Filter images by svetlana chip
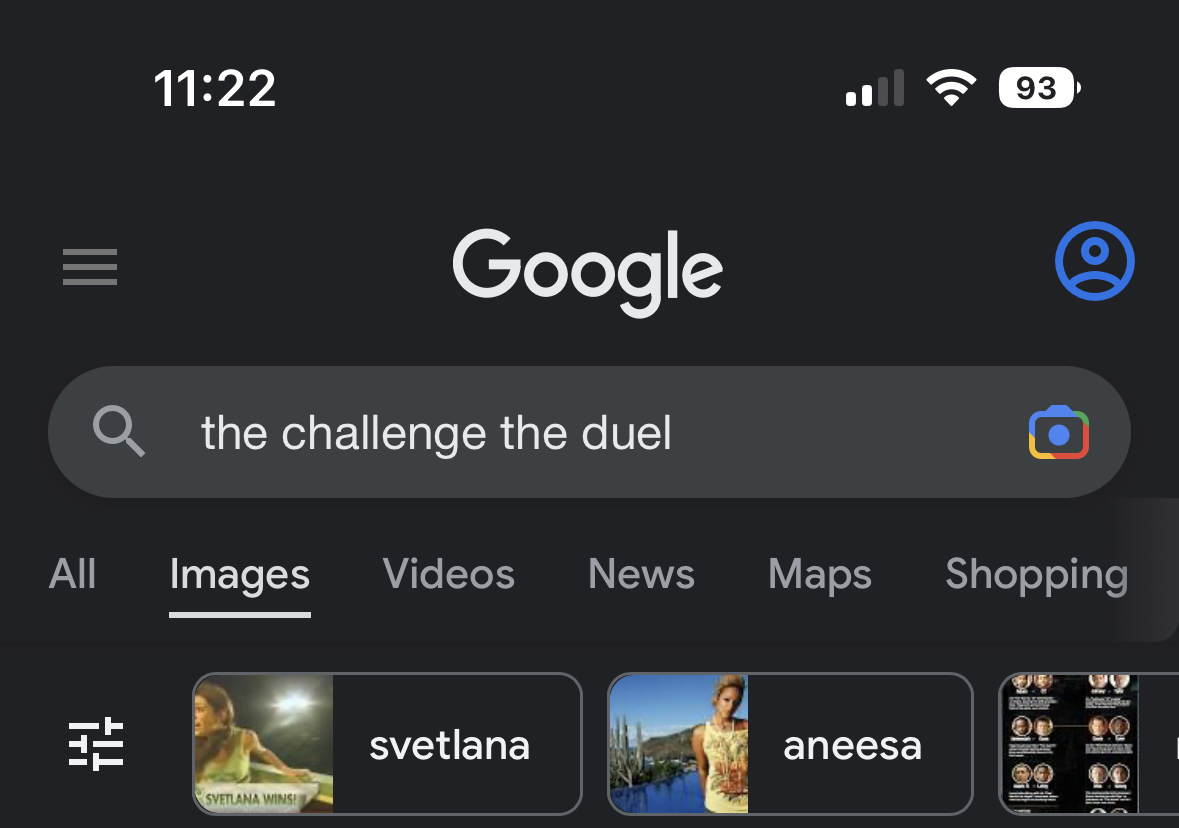1179x828 pixels. tap(387, 744)
